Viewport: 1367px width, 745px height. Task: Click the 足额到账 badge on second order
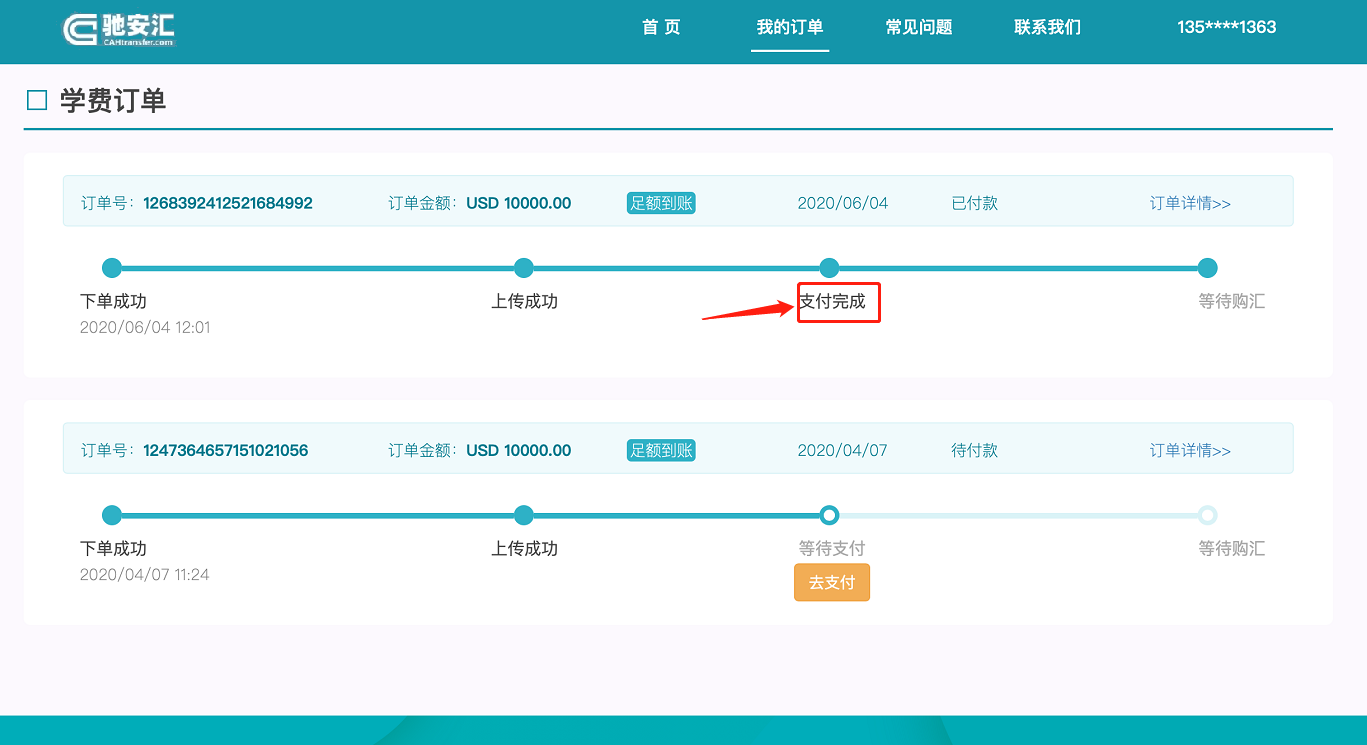click(x=661, y=450)
